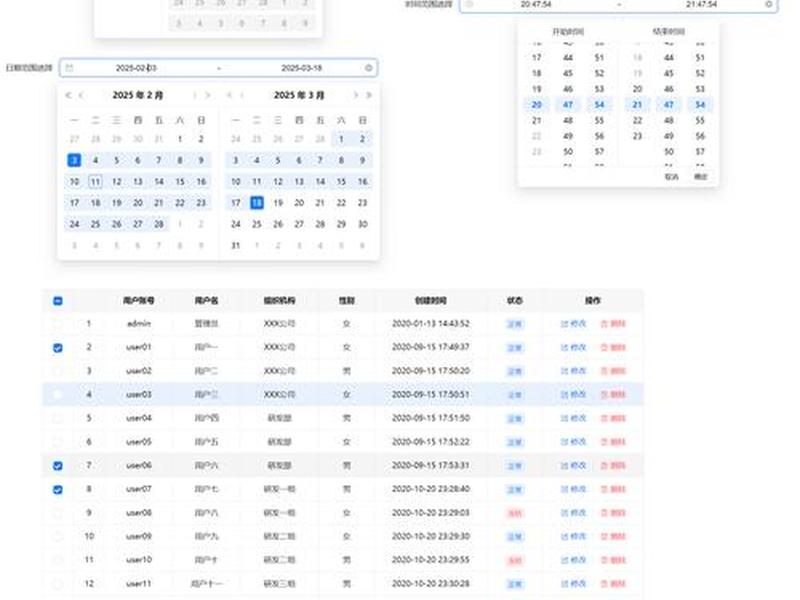
Task: Click the cell '2020-01-13 14:43:52'
Action: pos(431,323)
